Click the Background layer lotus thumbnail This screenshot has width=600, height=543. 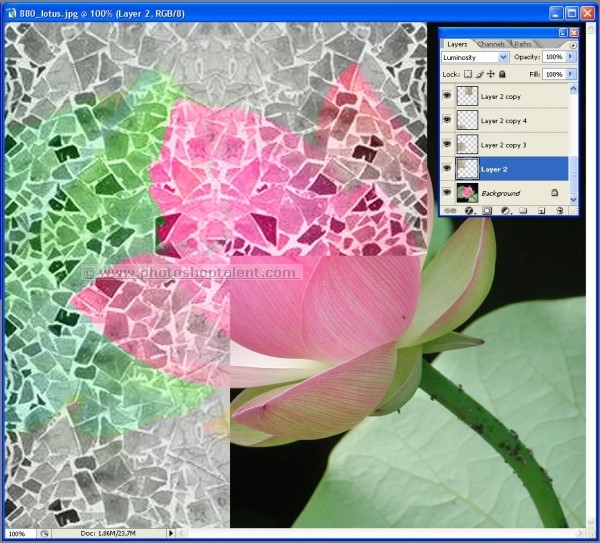point(467,193)
